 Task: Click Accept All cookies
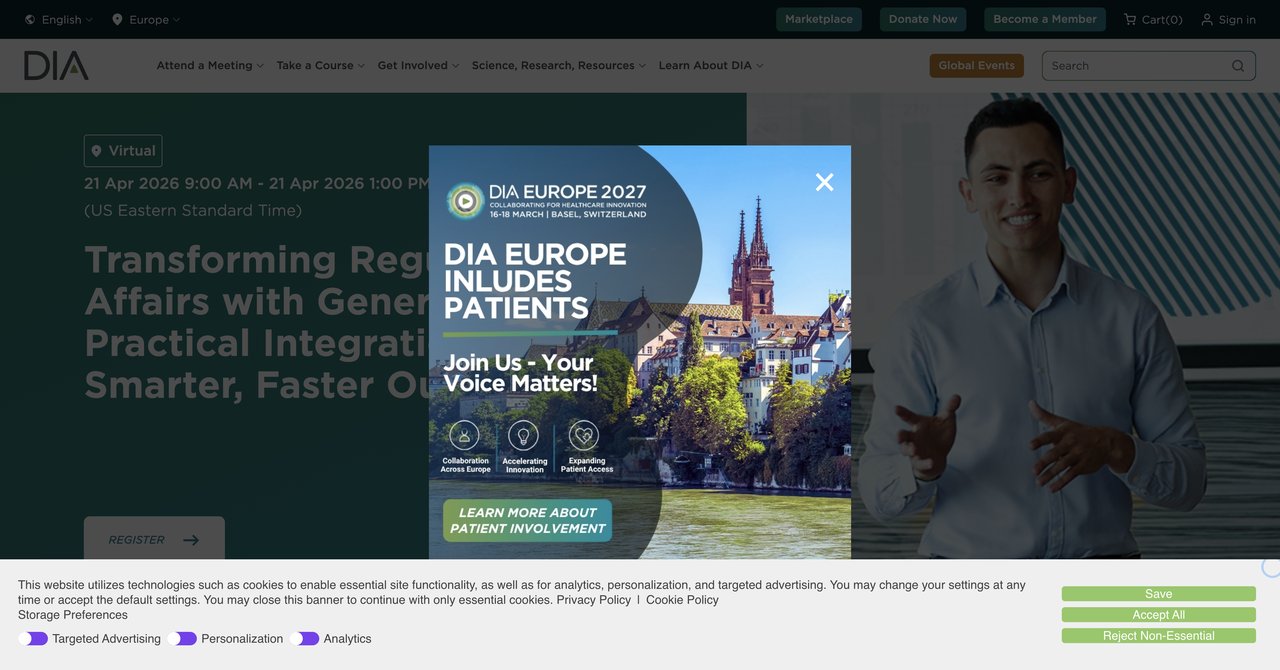point(1158,615)
